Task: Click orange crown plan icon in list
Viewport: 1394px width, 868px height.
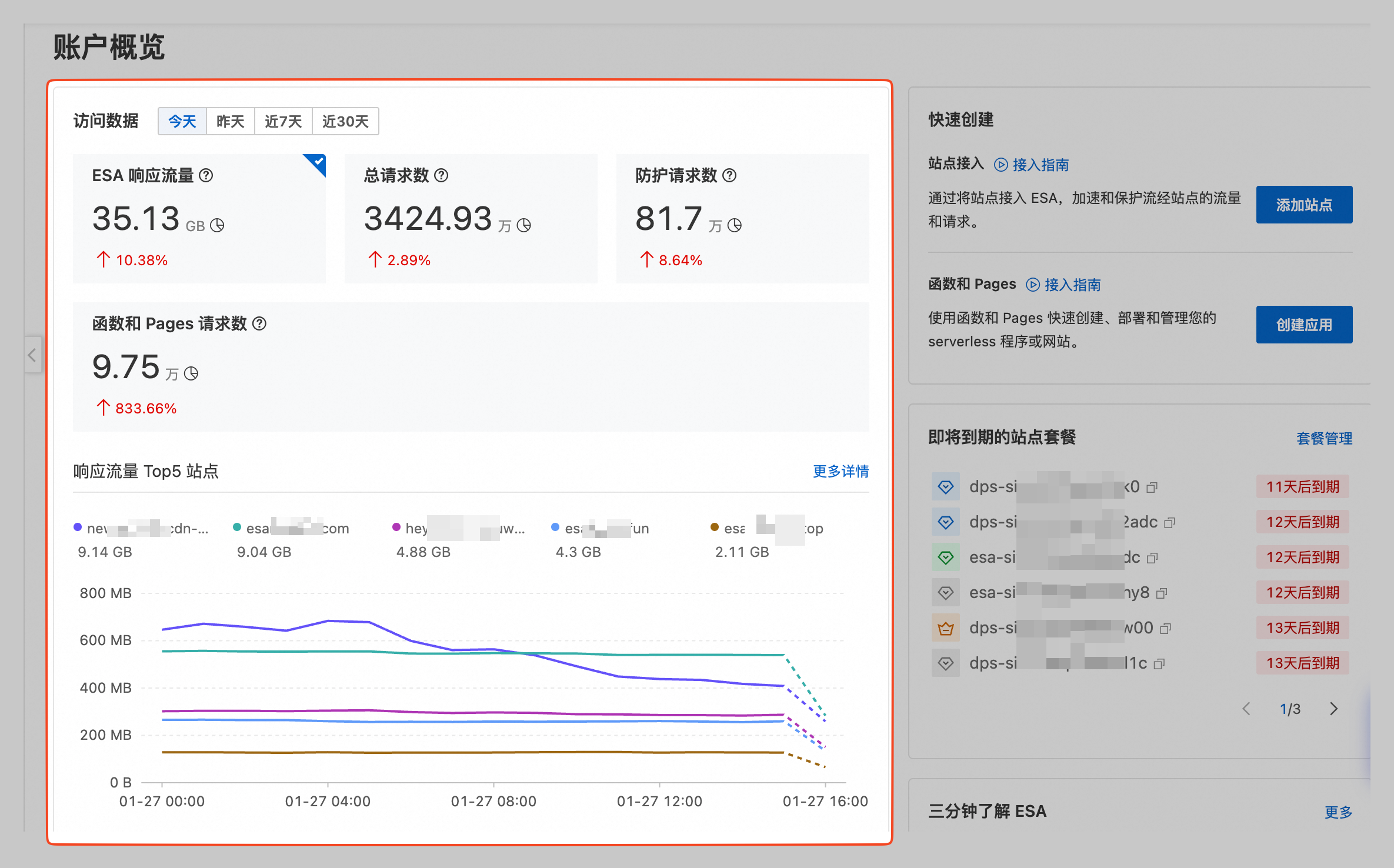Action: (945, 628)
